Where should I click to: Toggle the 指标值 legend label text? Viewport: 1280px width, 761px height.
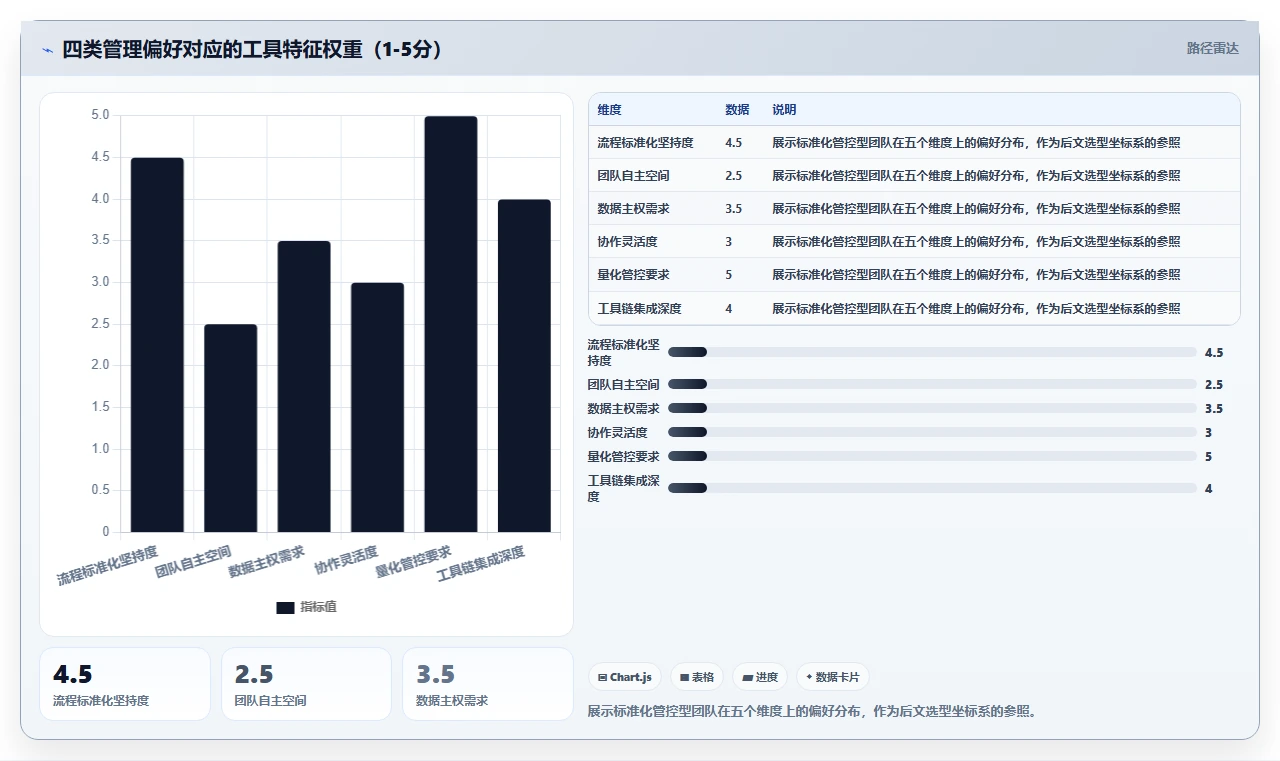coord(319,607)
